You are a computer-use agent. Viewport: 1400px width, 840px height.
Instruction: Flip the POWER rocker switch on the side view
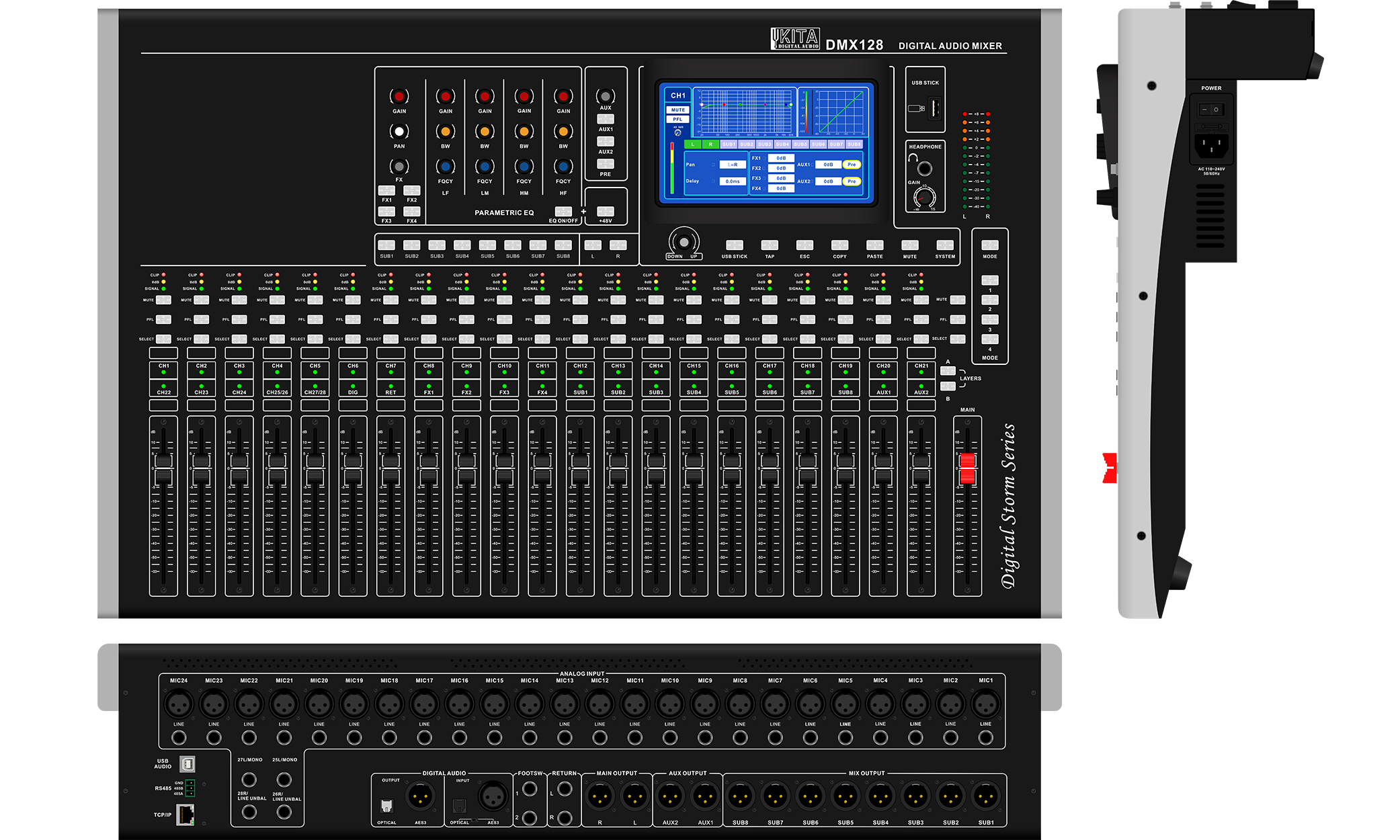click(x=1211, y=110)
